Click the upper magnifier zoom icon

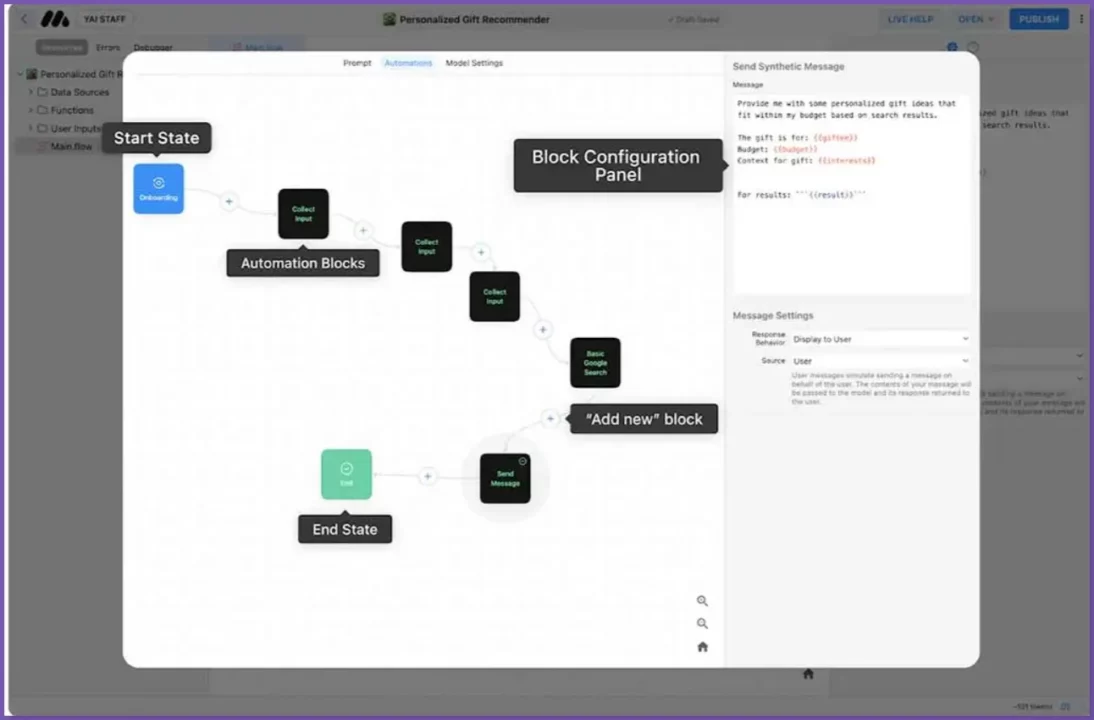tap(702, 601)
